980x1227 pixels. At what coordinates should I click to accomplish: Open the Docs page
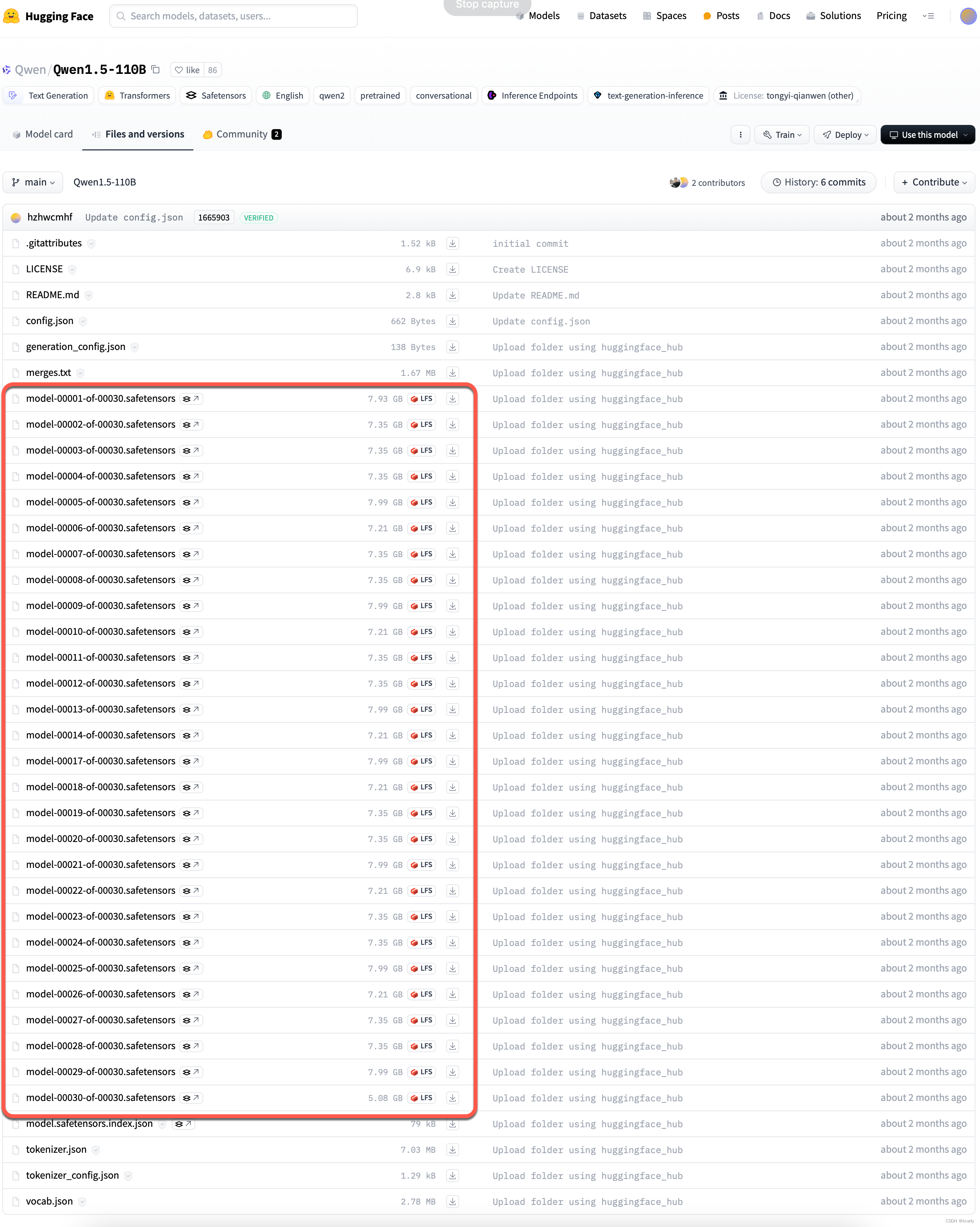point(773,16)
